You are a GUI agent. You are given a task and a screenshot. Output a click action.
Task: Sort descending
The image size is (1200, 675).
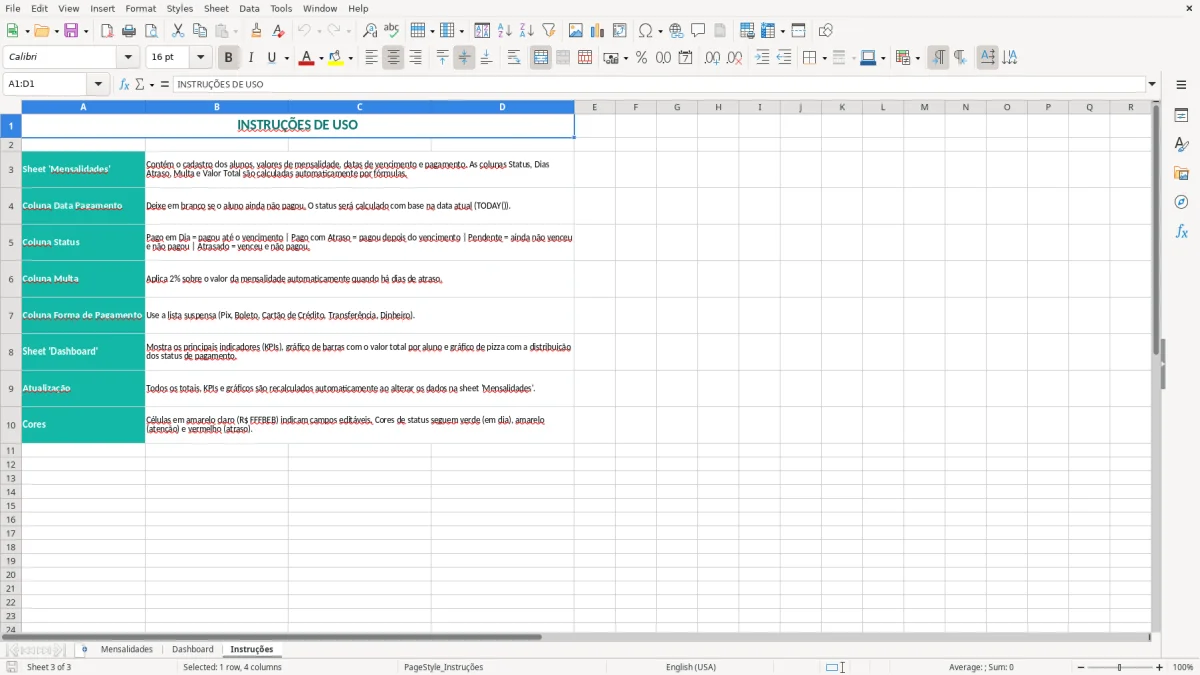tap(527, 31)
